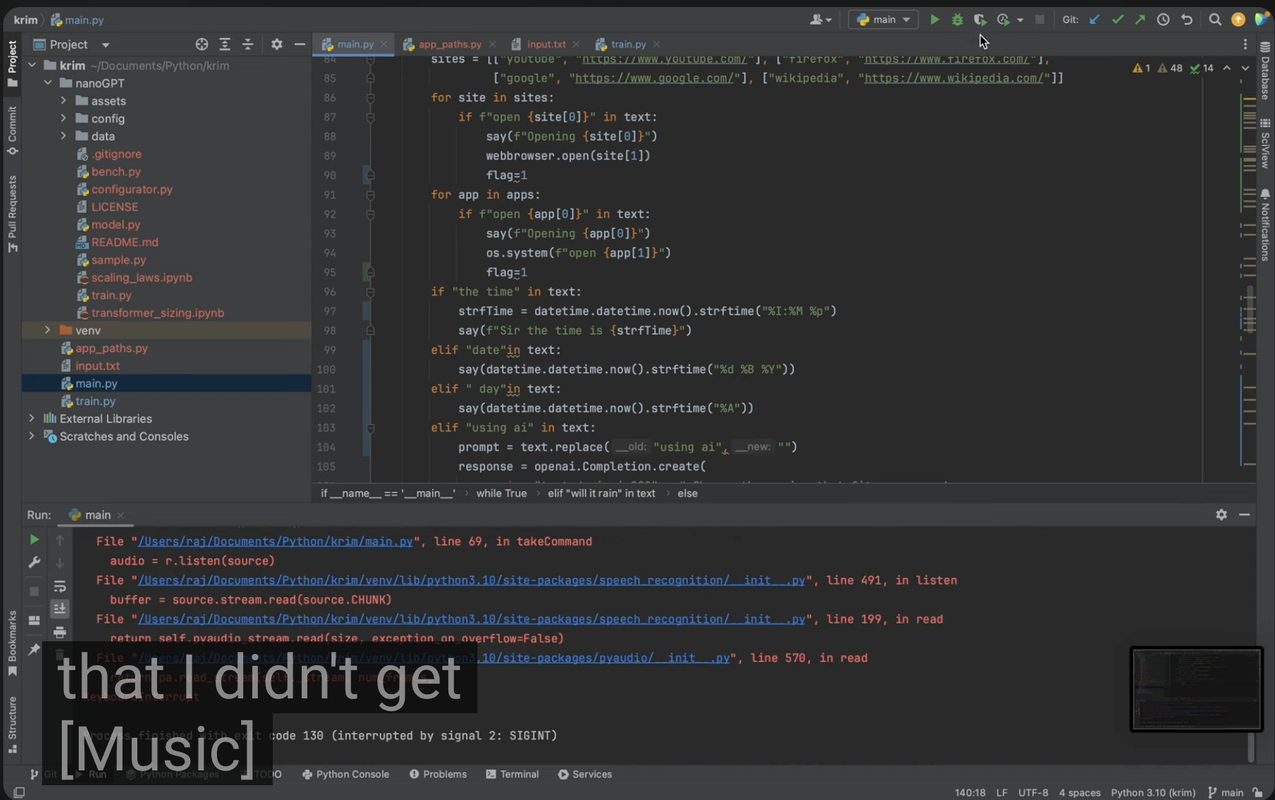Image resolution: width=1275 pixels, height=800 pixels.
Task: Open Run panel gear settings
Action: 1221,514
